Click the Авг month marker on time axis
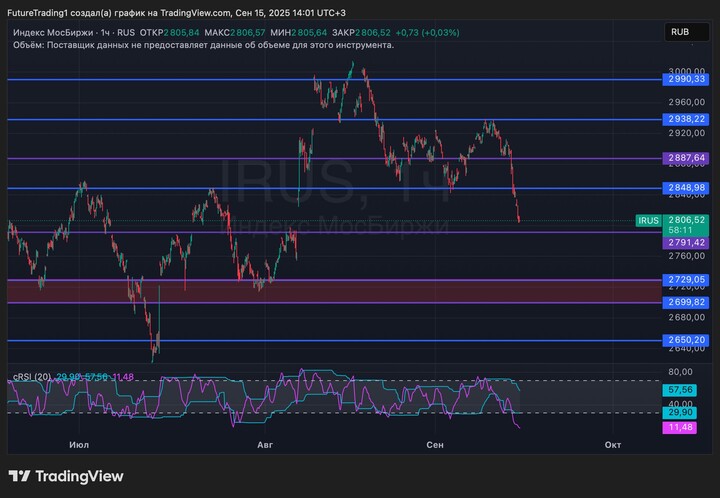Image resolution: width=720 pixels, height=498 pixels. tap(265, 445)
